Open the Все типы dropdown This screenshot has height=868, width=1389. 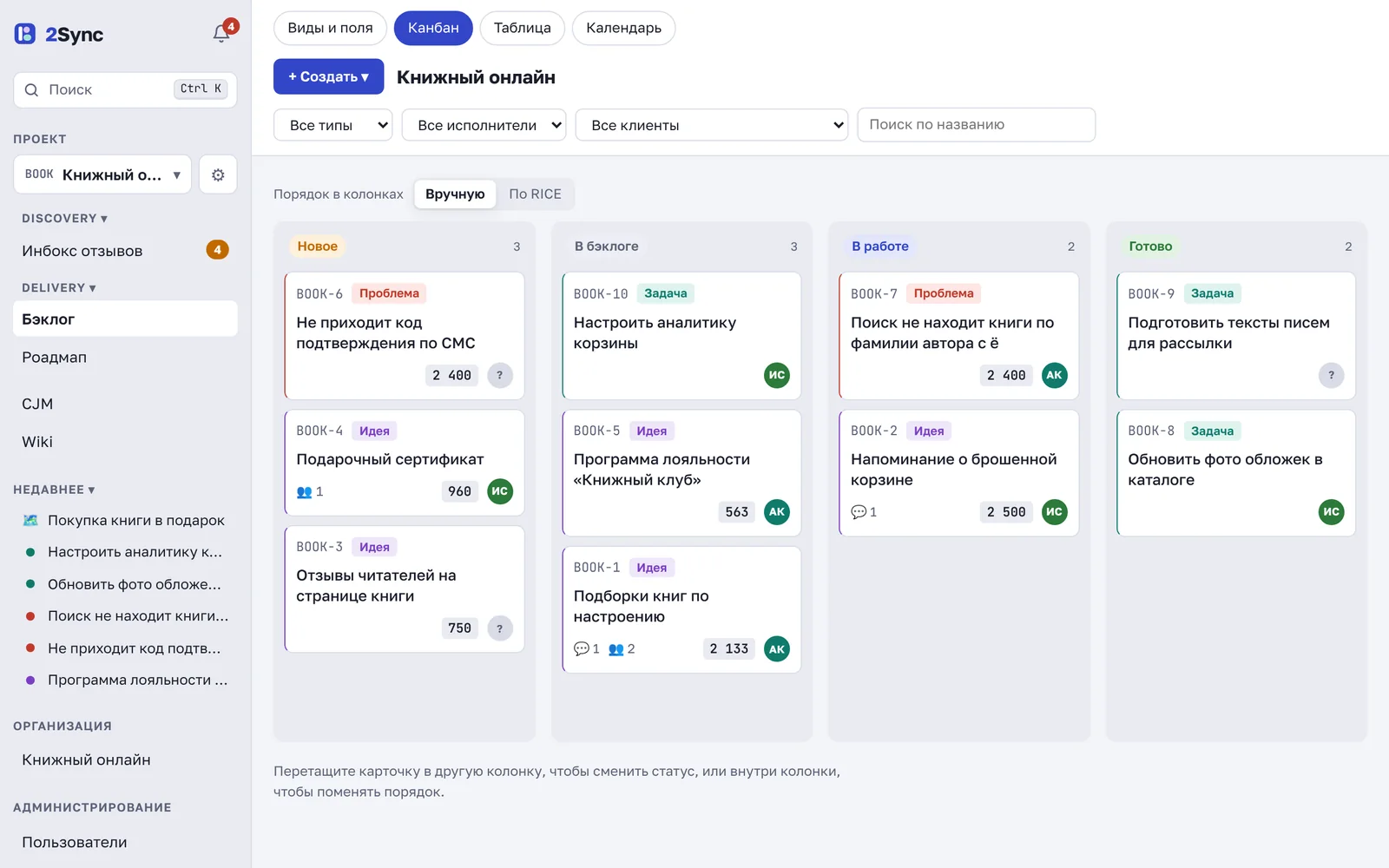[x=333, y=125]
